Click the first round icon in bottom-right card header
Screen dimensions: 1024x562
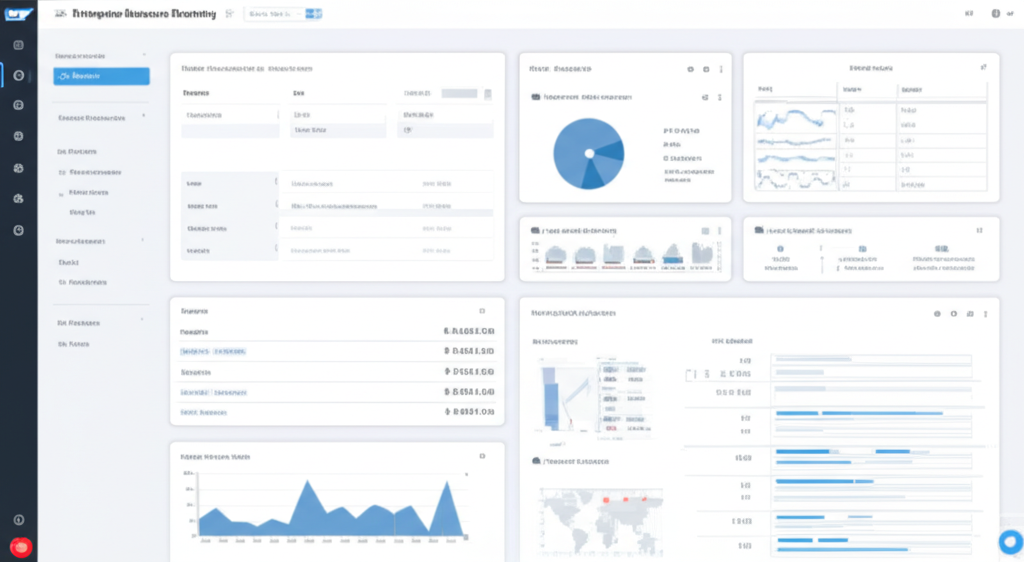pos(937,314)
